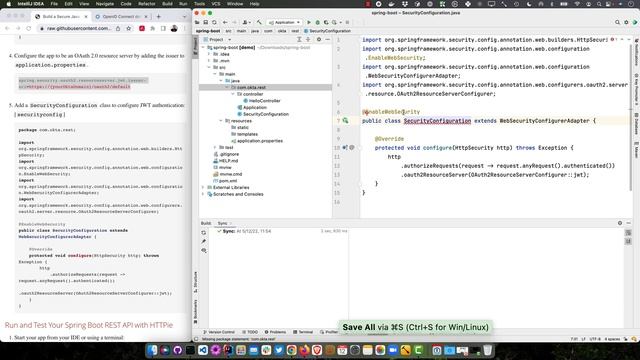Viewport: 640px width, 360px height.
Task: Bookmark the page with star icon in browser
Action: coord(129,29)
